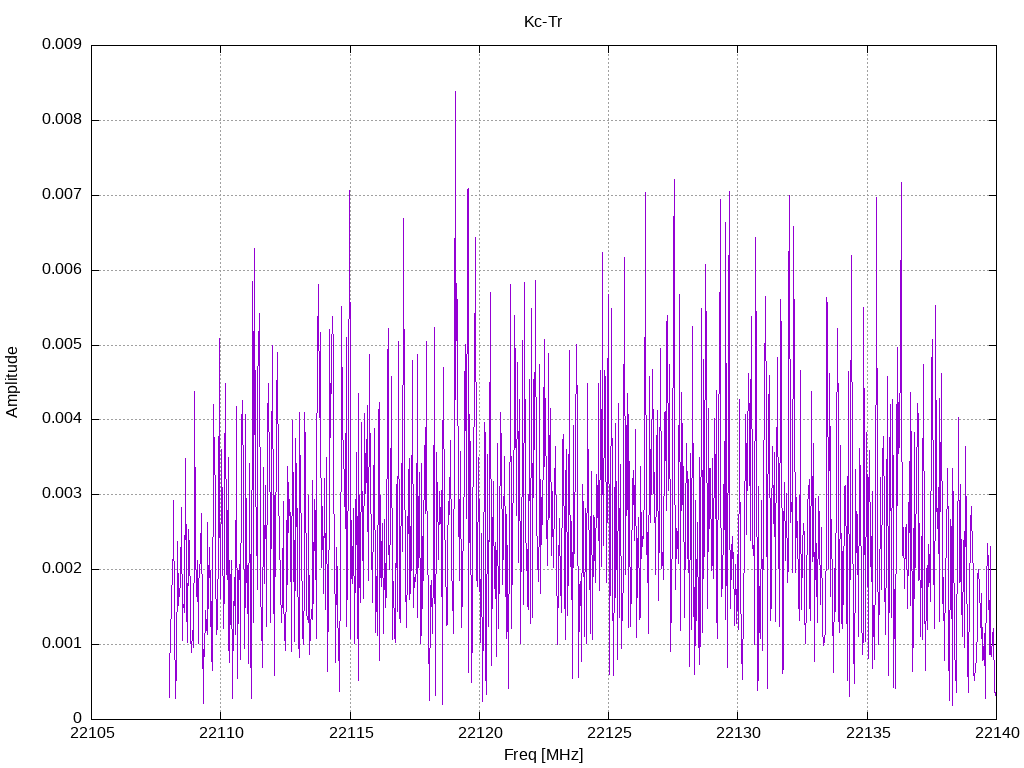This screenshot has width=1024, height=768.
Task: Click the Amplitude y-axis label
Action: (12, 382)
